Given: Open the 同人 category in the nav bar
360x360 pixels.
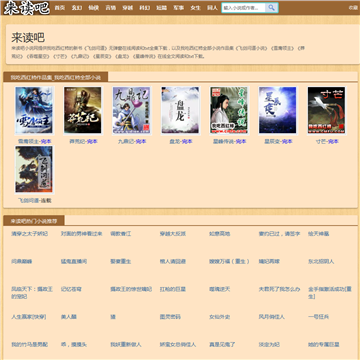Looking at the screenshot, I should tap(213, 8).
